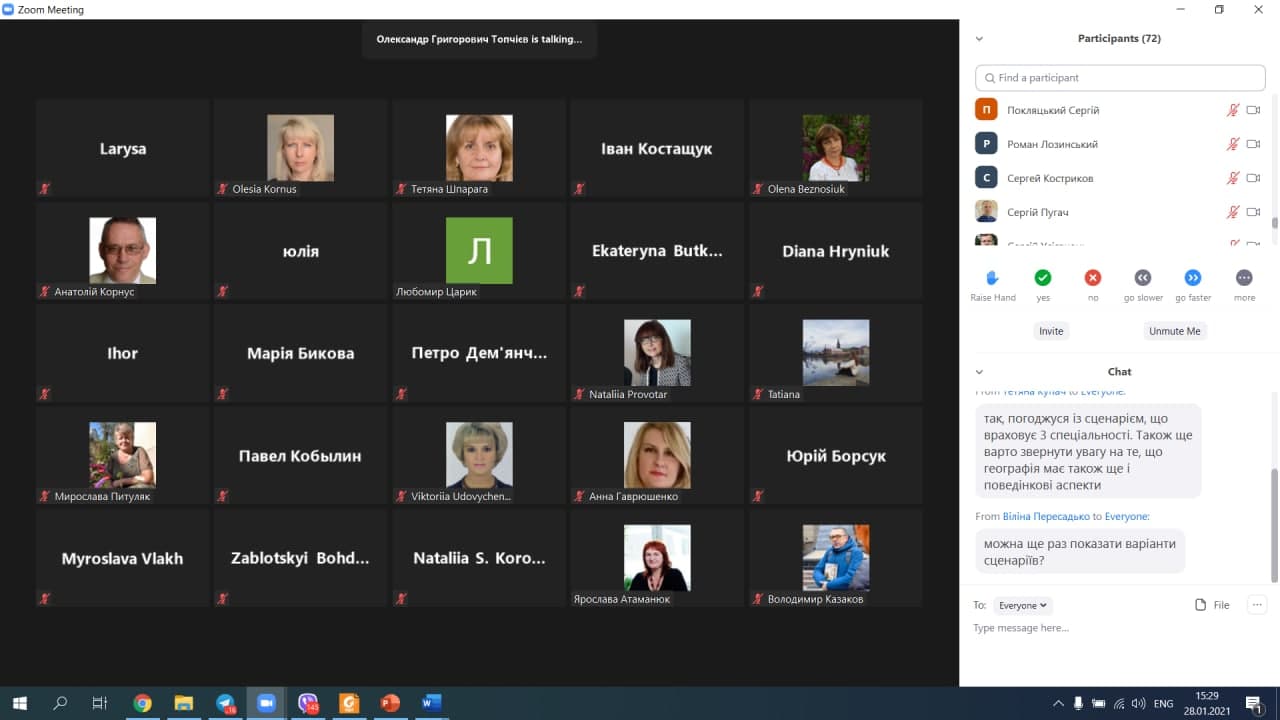
Task: Open Telegram from the taskbar
Action: tap(225, 703)
